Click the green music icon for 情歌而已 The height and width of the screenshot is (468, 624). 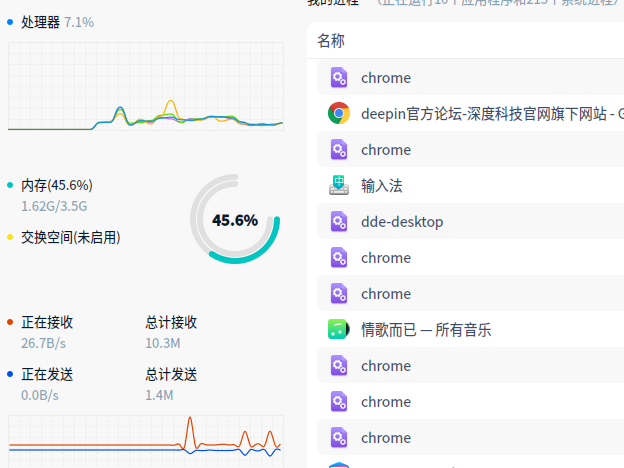[x=338, y=329]
